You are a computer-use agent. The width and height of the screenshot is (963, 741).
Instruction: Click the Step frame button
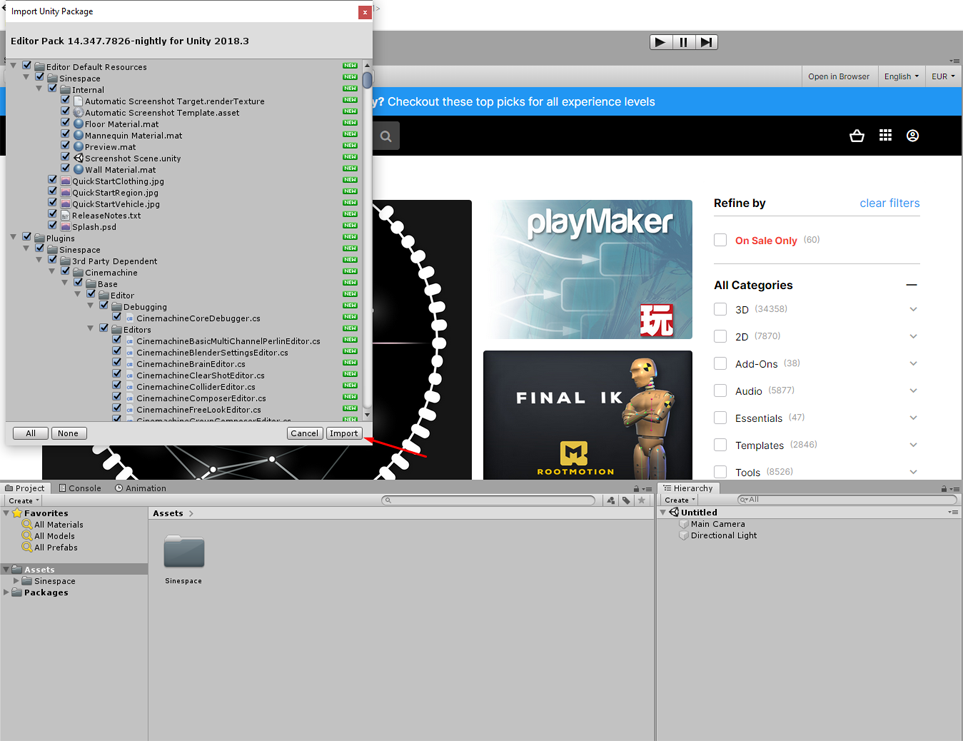coord(706,42)
